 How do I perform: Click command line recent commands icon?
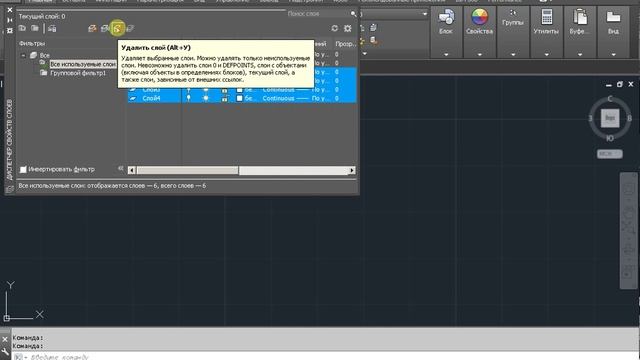pos(19,357)
